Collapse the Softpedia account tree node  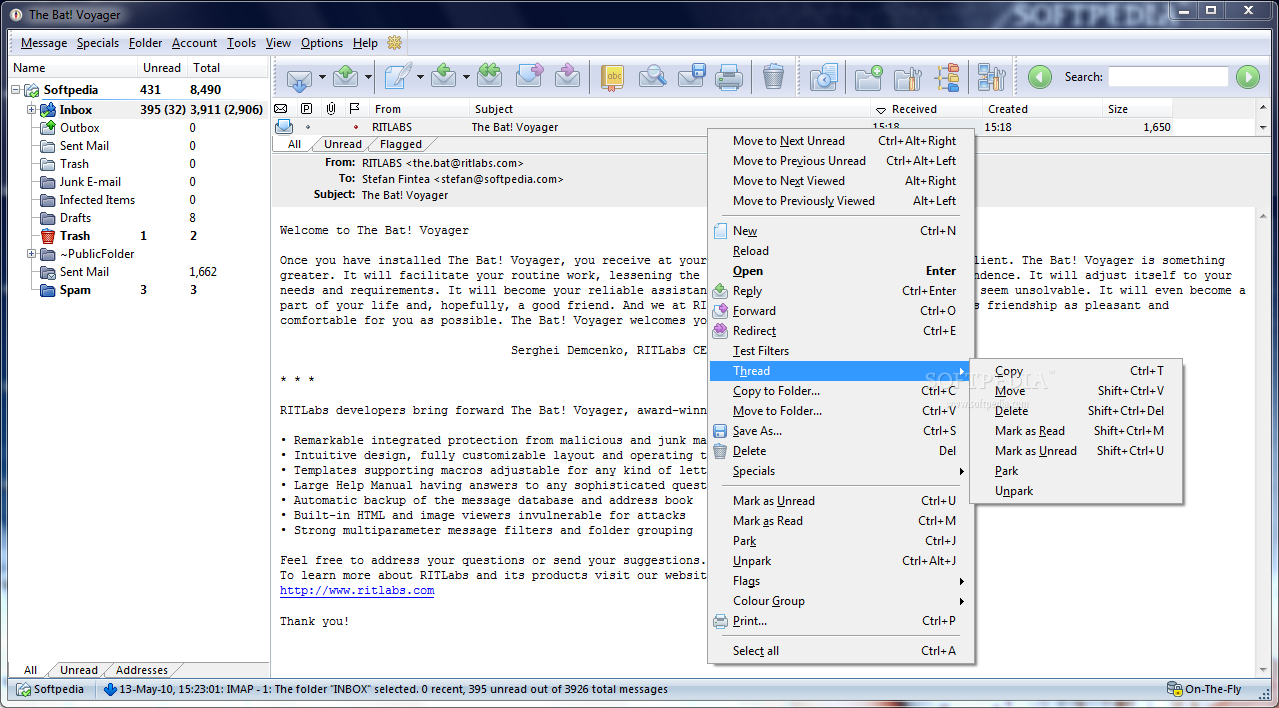coord(16,90)
